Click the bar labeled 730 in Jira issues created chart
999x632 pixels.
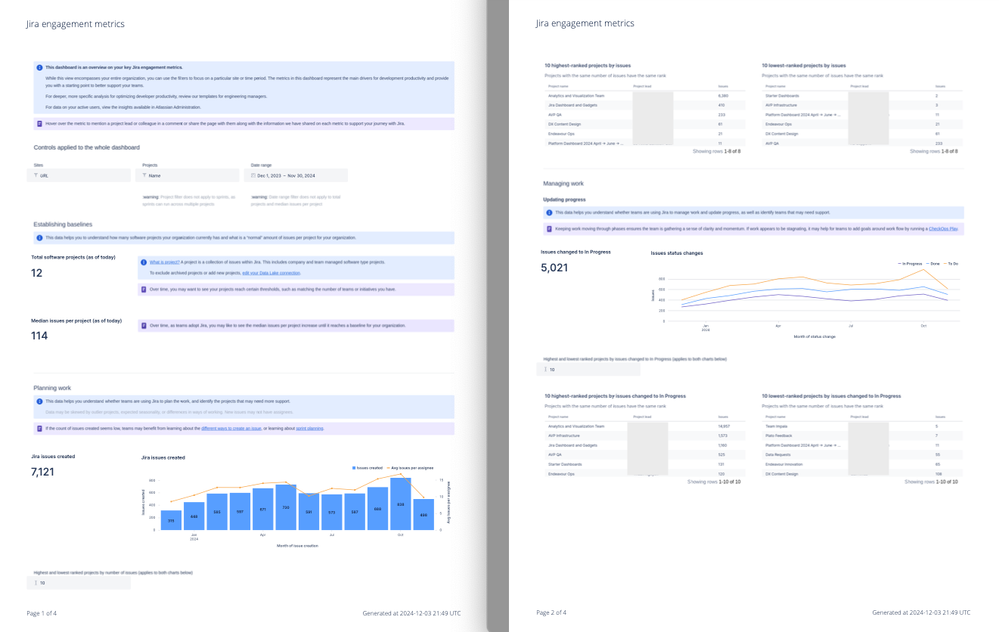click(286, 507)
